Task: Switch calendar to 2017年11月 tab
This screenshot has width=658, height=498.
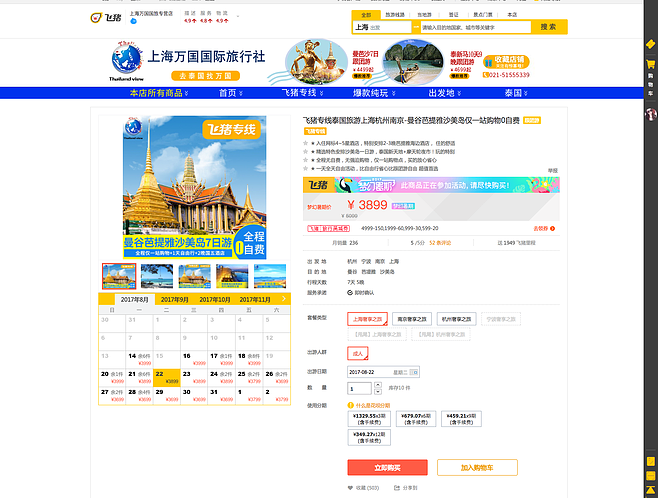Action: click(255, 300)
